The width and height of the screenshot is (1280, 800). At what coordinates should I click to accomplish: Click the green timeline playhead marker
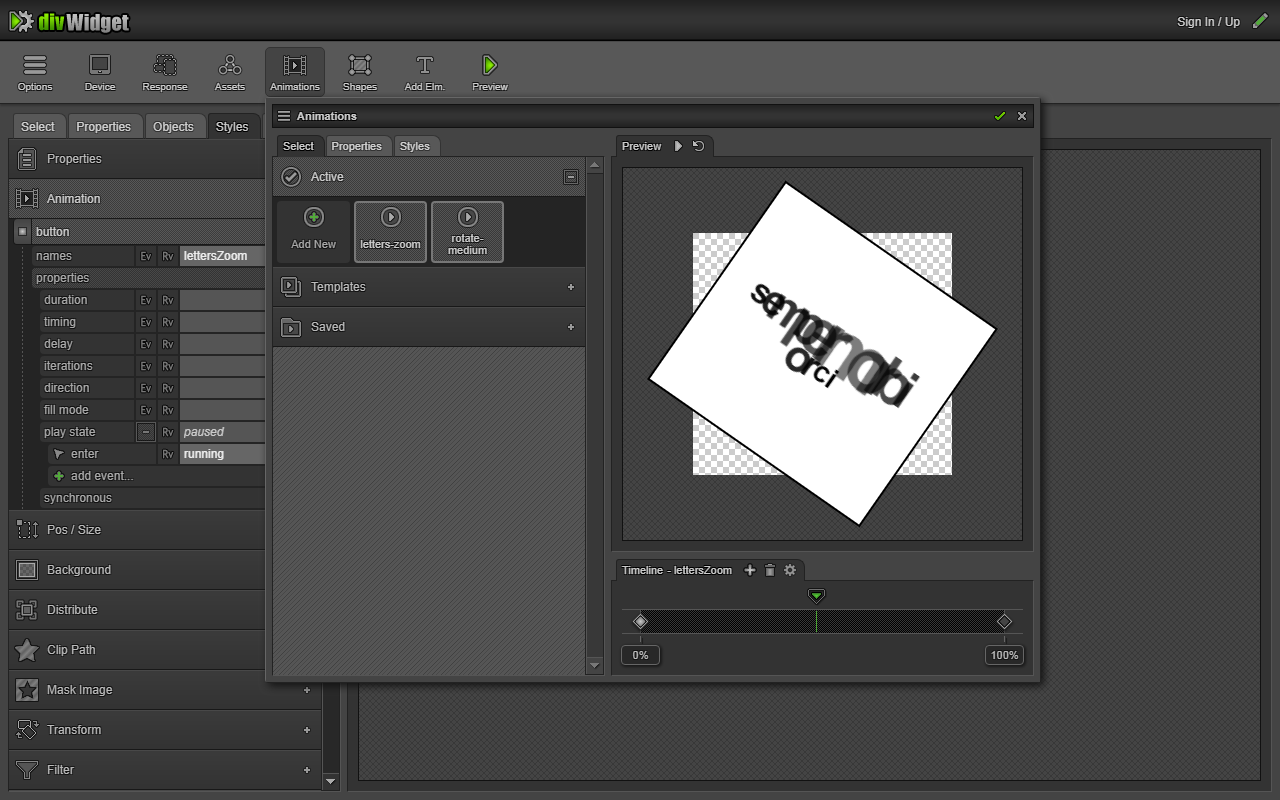coord(816,596)
